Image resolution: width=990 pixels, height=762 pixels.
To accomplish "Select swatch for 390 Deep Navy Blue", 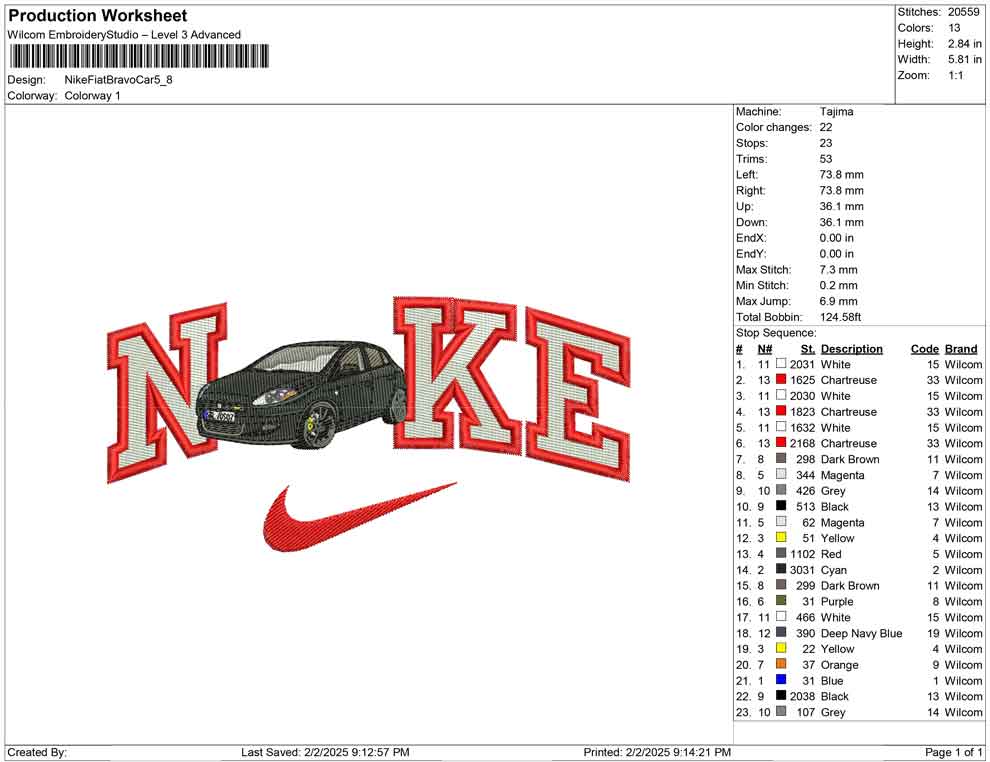I will click(781, 632).
